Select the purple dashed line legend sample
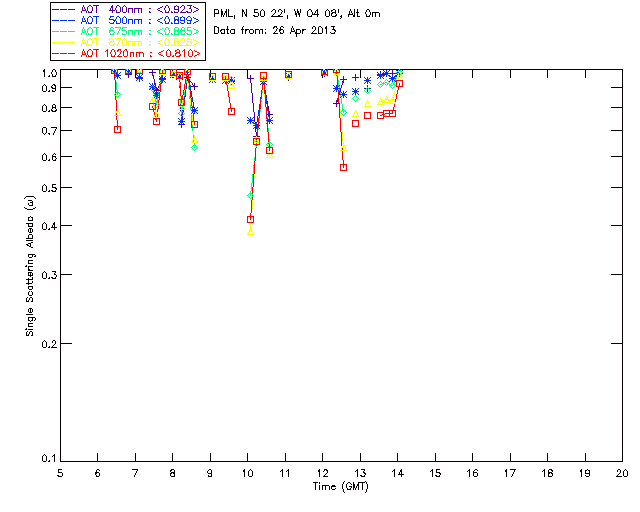Image resolution: width=640 pixels, height=512 pixels. pos(64,9)
